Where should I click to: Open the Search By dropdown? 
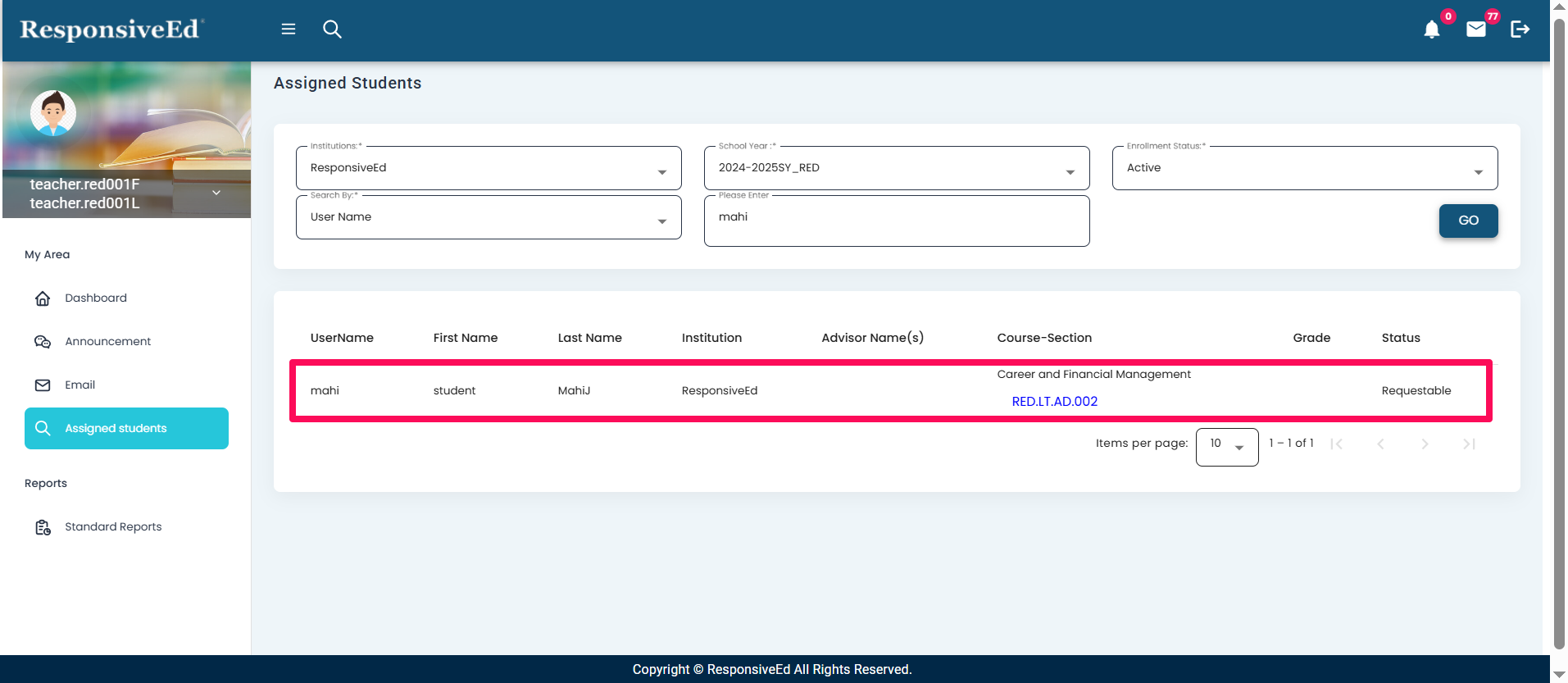[x=488, y=217]
